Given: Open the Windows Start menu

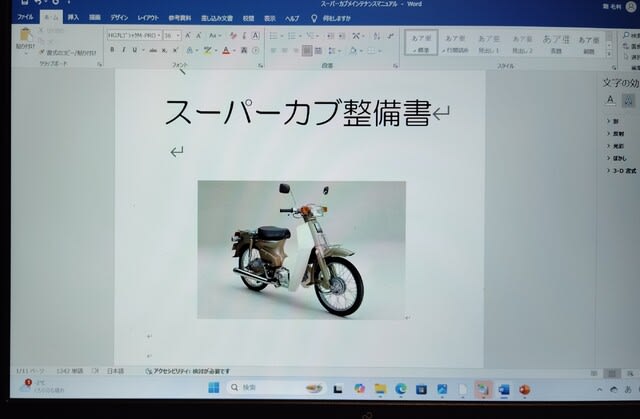Looking at the screenshot, I should pyautogui.click(x=213, y=388).
